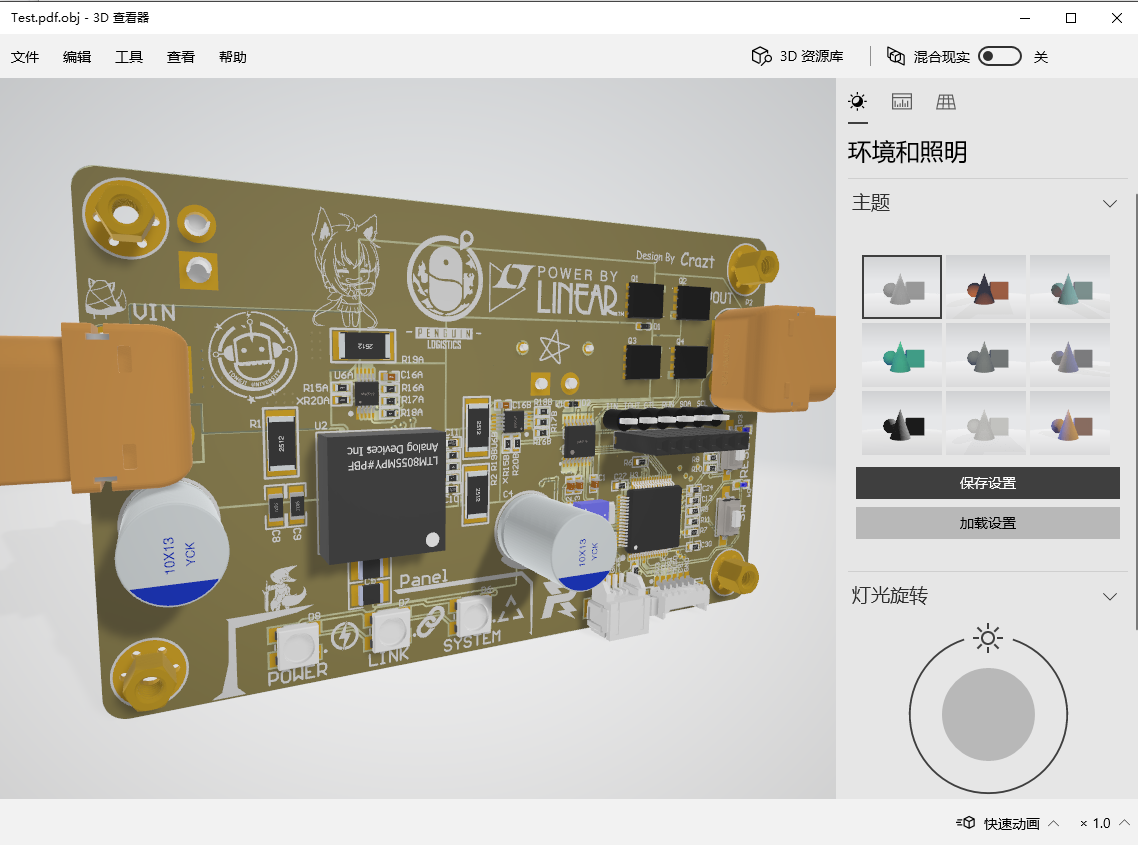Click the 关 label beside the switch
1138x845 pixels.
[x=1041, y=57]
